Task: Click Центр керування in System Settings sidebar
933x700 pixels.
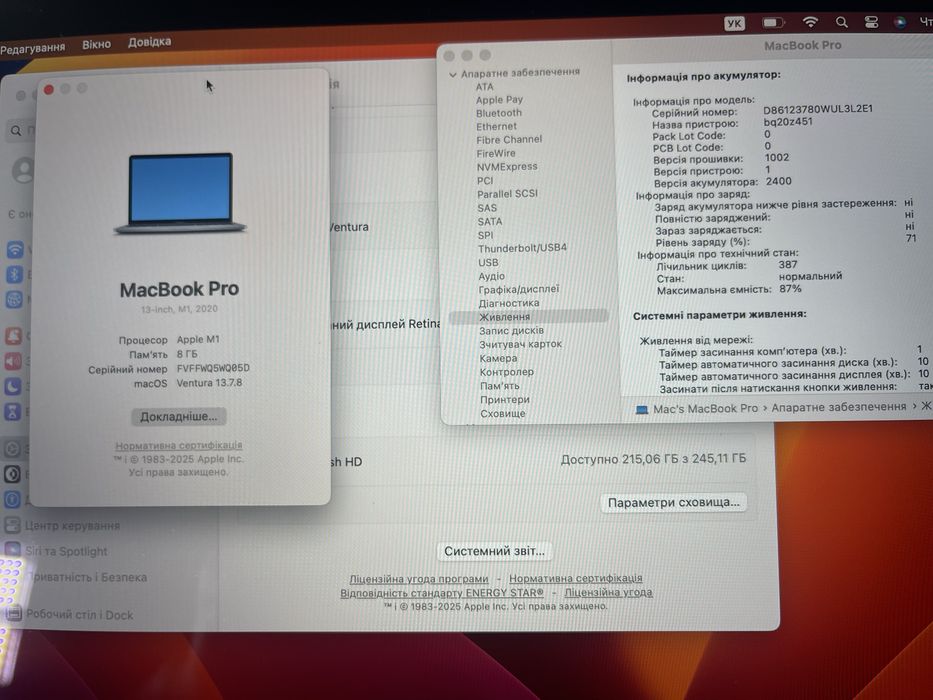Action: [x=73, y=526]
